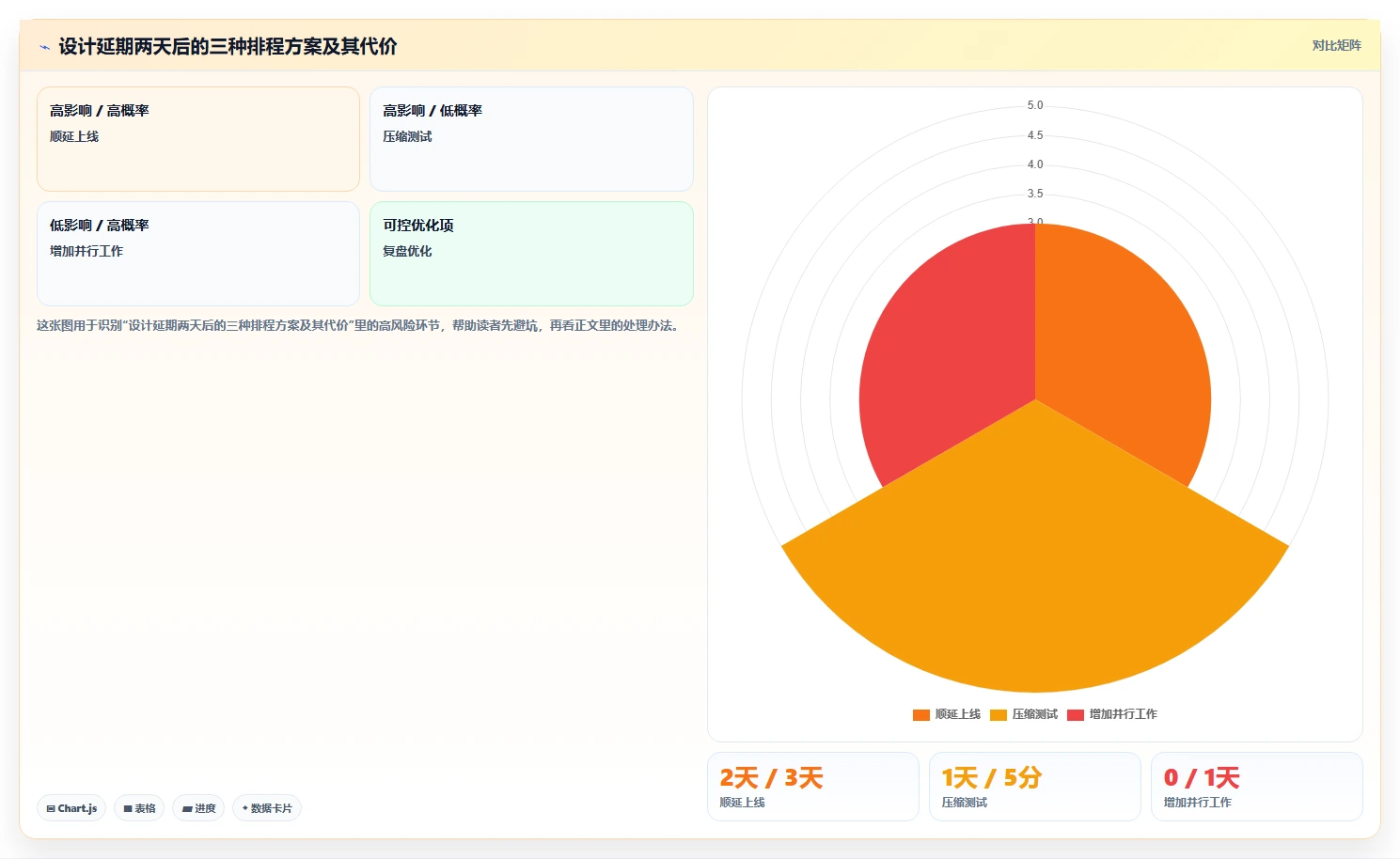Click the 表格 tag chip
Image resolution: width=1400 pixels, height=859 pixels.
[139, 808]
